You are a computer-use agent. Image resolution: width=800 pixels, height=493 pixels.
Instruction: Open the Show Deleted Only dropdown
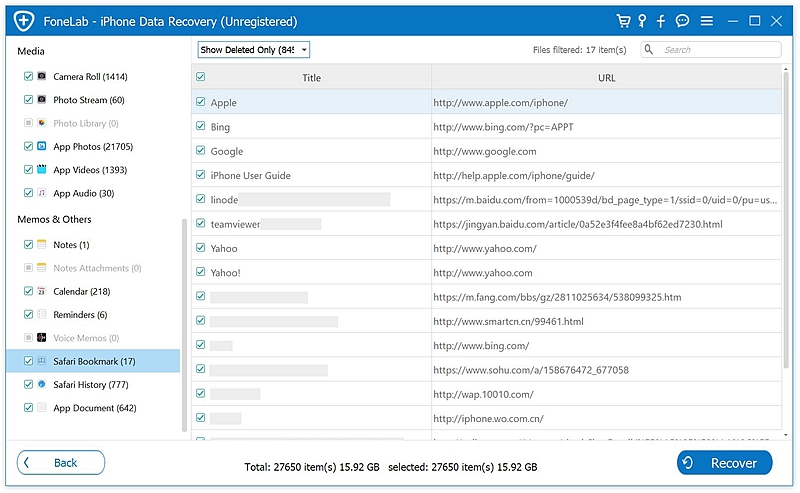tap(254, 50)
